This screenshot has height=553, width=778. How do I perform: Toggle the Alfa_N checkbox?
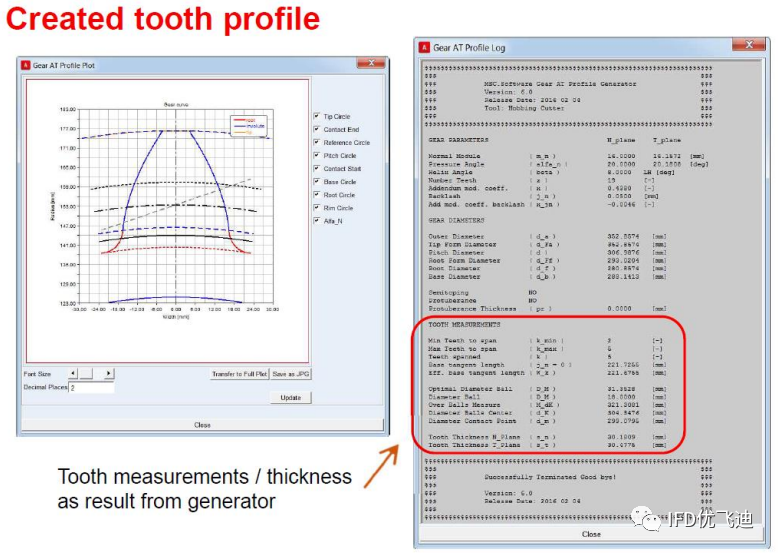point(317,221)
